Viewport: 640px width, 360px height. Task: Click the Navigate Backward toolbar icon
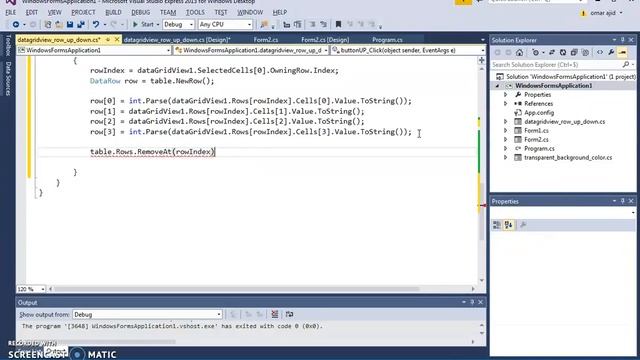click(x=16, y=24)
